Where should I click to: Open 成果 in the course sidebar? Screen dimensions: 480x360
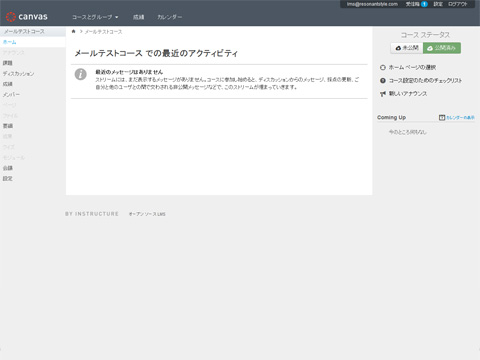(8, 137)
